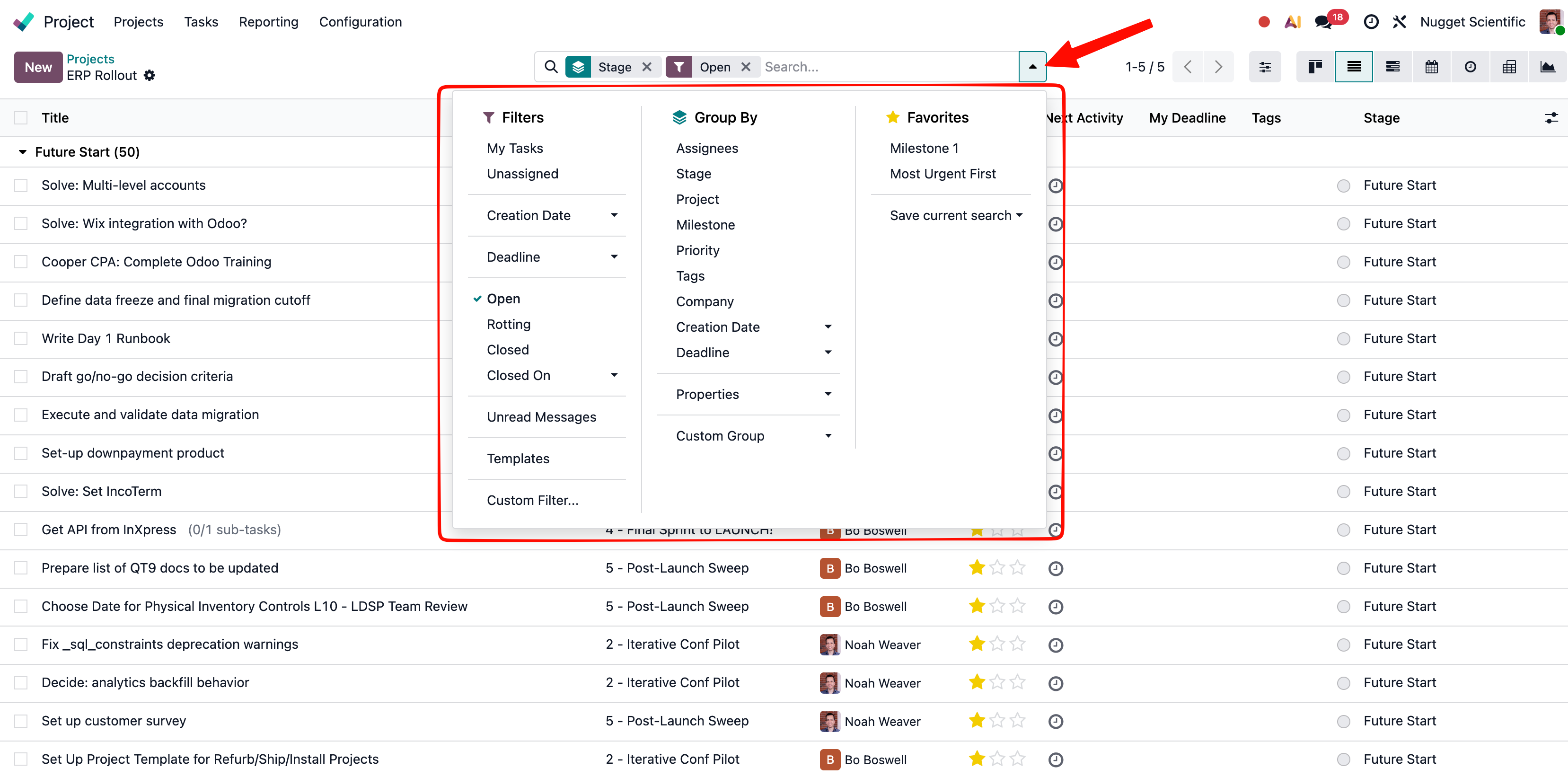The height and width of the screenshot is (777, 1568).
Task: Click the New button
Action: tap(38, 67)
